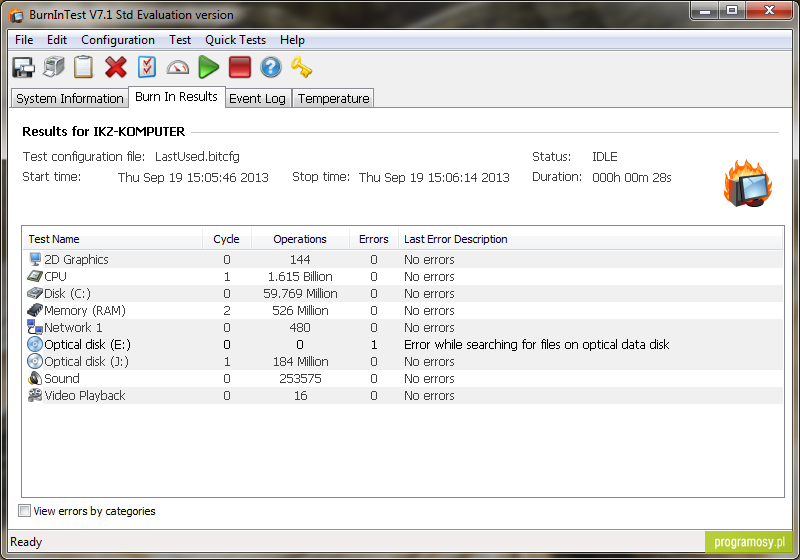Select the CPU test row label
Image resolution: width=800 pixels, height=560 pixels.
56,276
